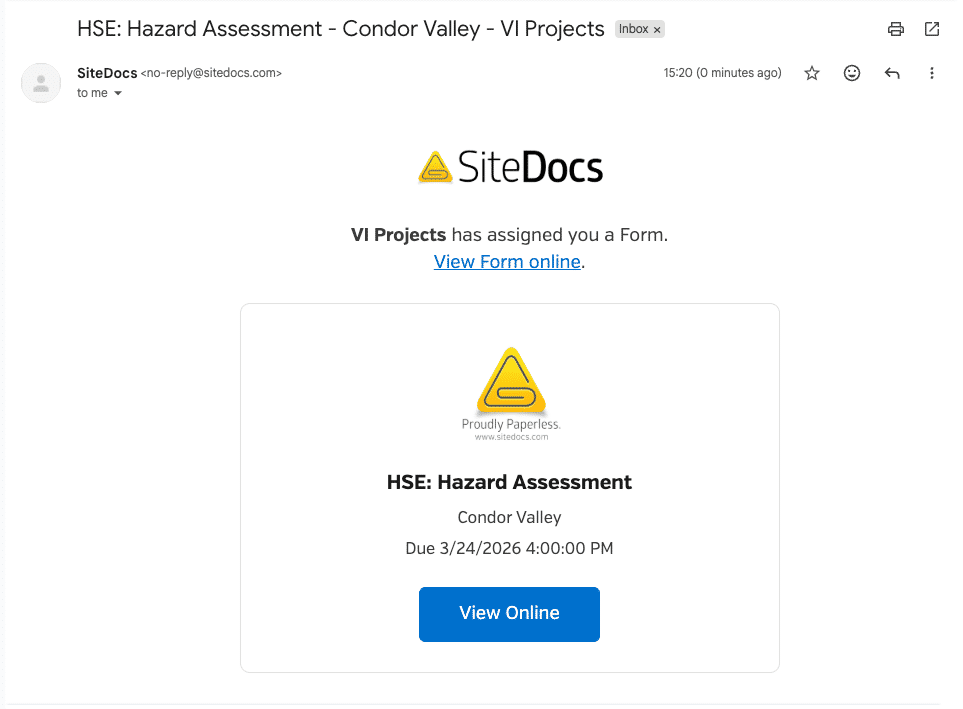This screenshot has height=709, width=963.
Task: Reply using the arrow icon
Action: 892,73
